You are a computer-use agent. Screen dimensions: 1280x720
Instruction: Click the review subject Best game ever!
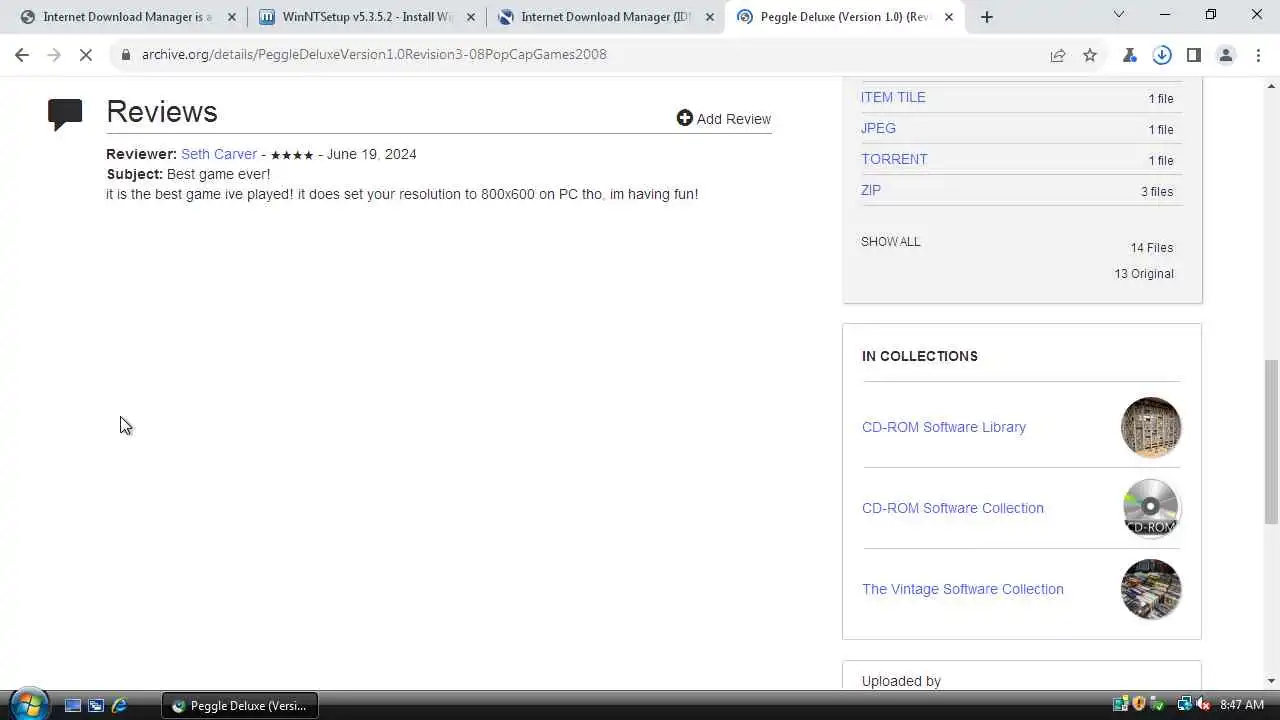point(218,174)
